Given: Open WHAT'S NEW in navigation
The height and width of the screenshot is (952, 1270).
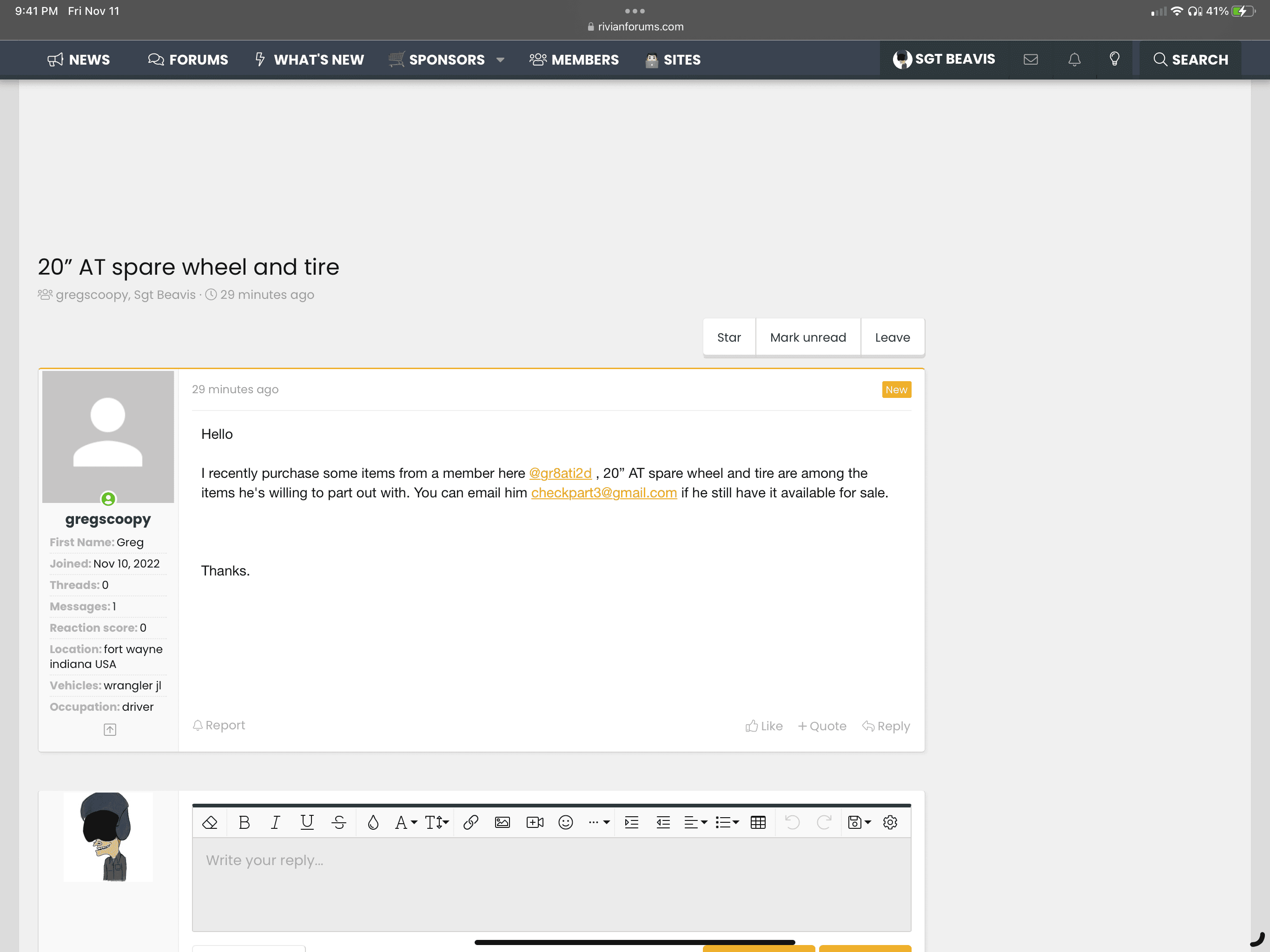Looking at the screenshot, I should (x=310, y=59).
